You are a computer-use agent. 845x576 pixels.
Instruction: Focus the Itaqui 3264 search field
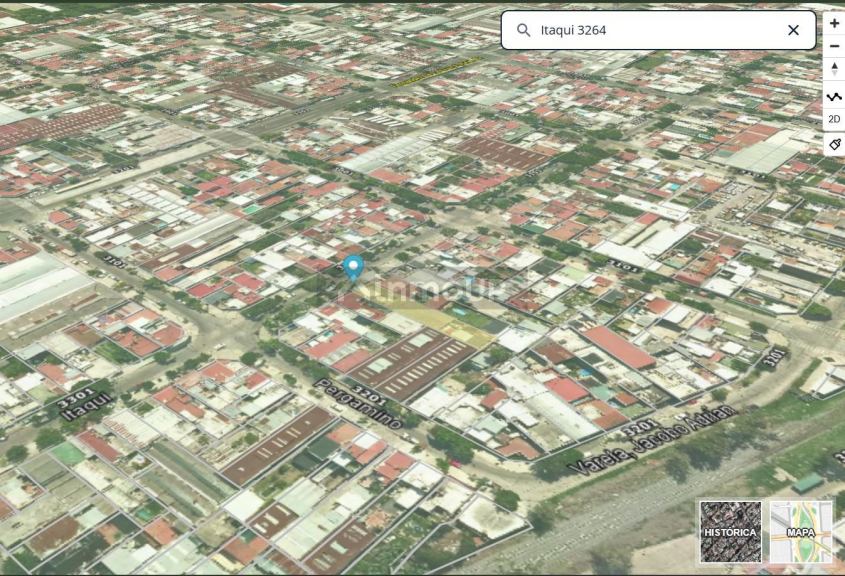point(658,30)
